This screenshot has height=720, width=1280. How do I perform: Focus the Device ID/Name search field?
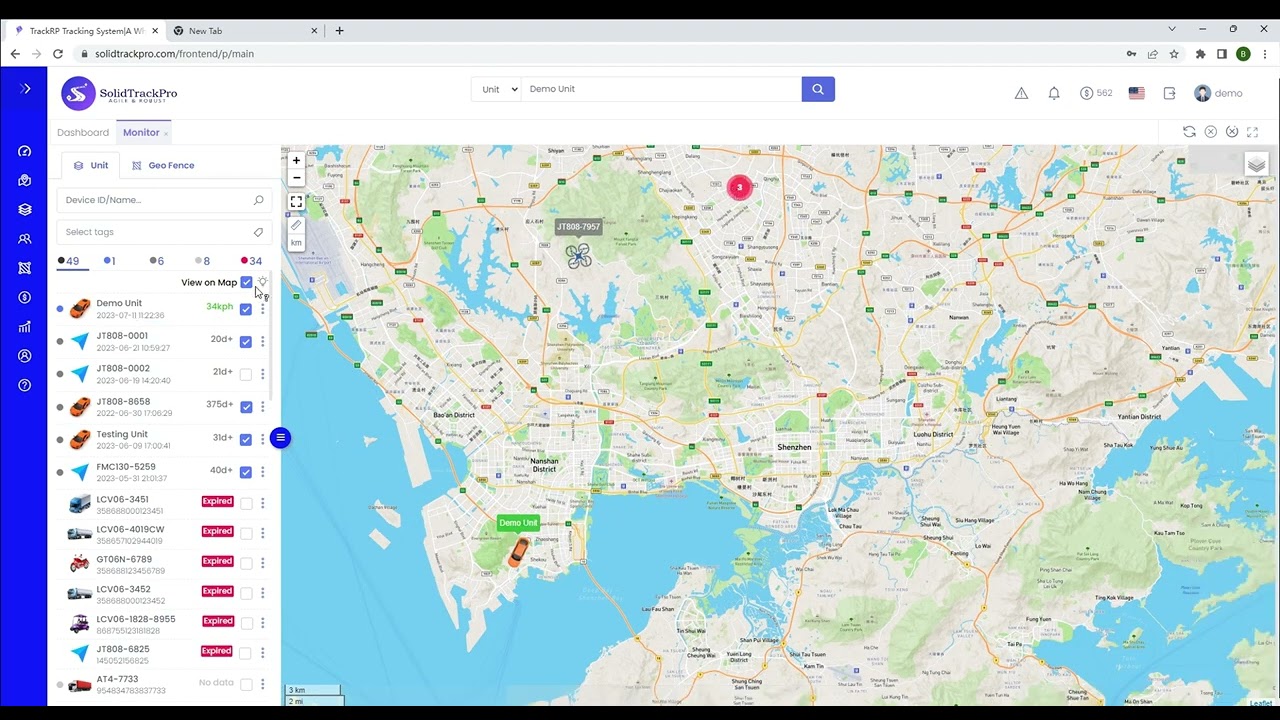(x=164, y=200)
